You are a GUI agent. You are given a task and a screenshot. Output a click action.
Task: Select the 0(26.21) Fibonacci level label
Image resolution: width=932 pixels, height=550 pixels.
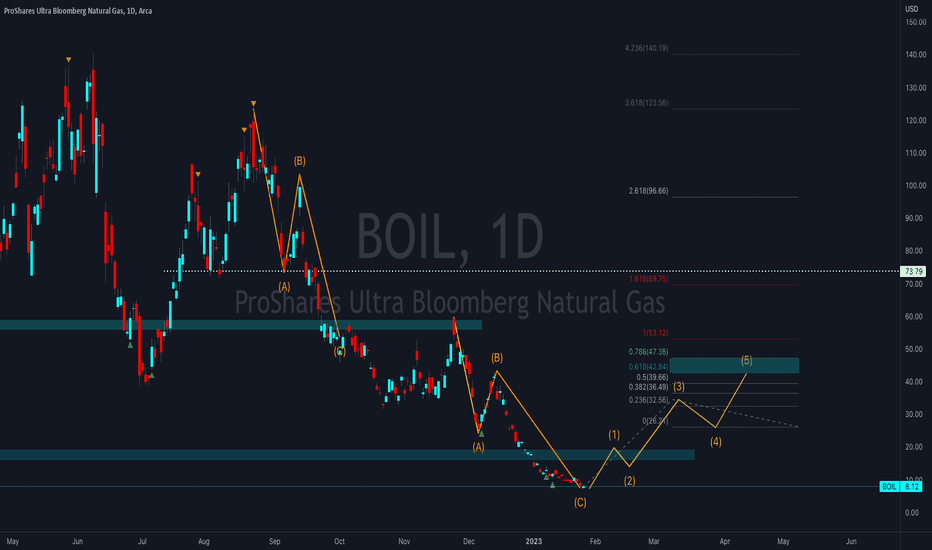655,421
